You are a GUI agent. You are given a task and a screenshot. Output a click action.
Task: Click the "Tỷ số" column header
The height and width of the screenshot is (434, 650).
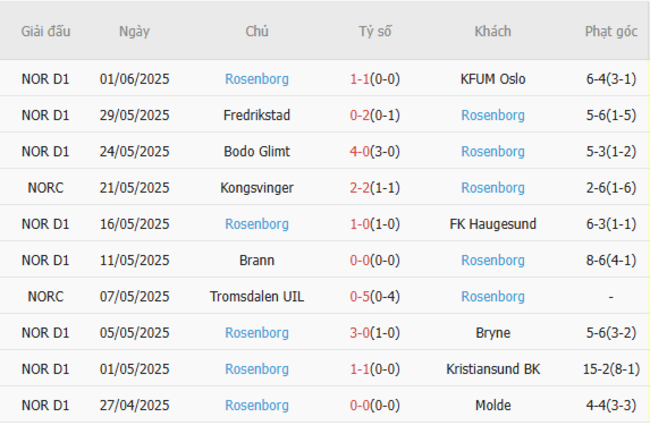click(375, 31)
